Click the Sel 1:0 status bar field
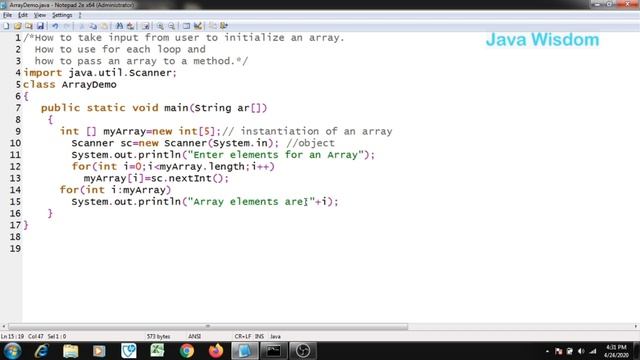 click(x=57, y=337)
